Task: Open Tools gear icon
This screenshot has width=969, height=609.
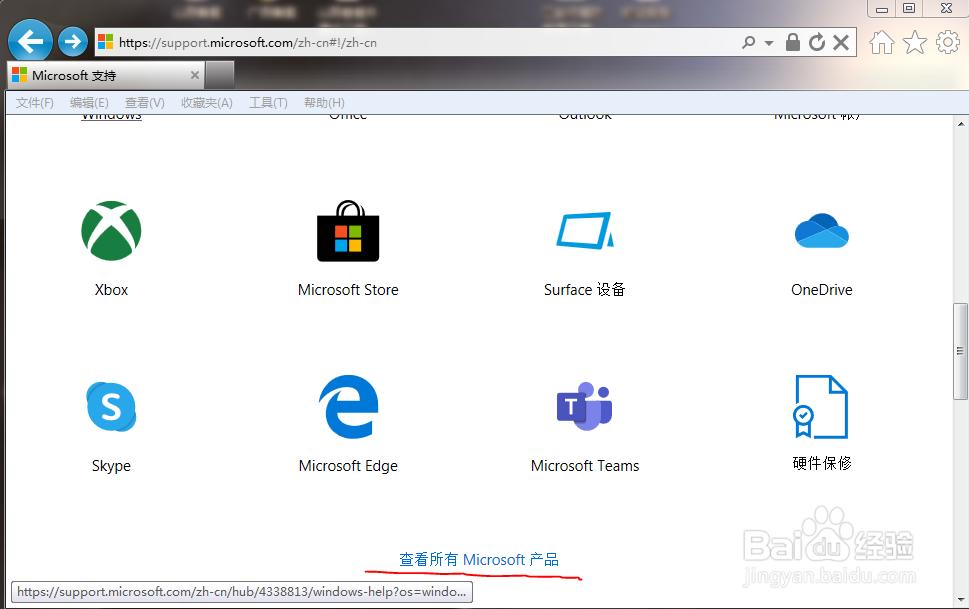Action: coord(947,43)
